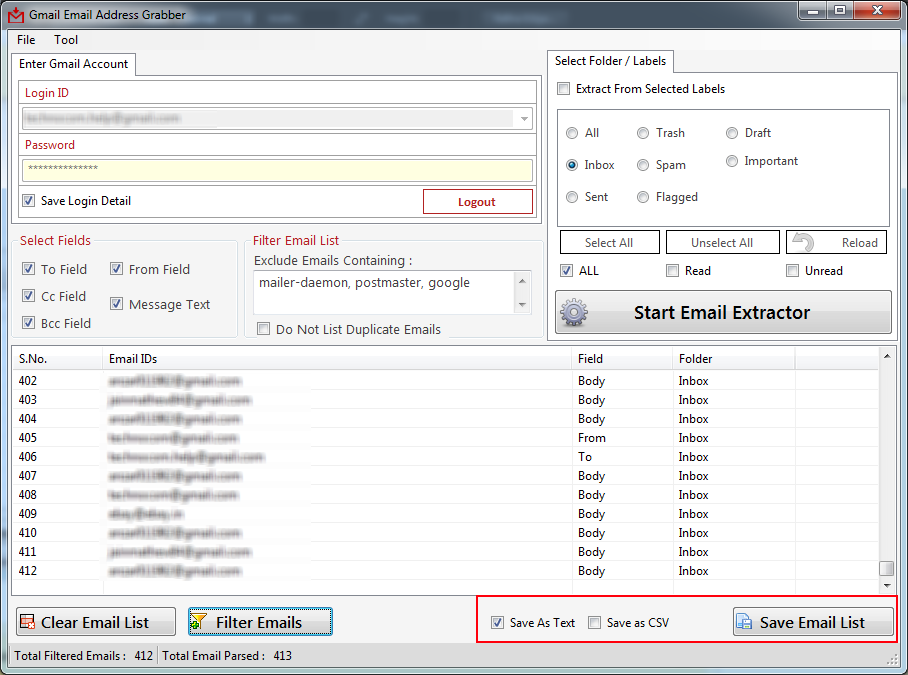908x675 pixels.
Task: Click the Save Email List button
Action: 813,622
